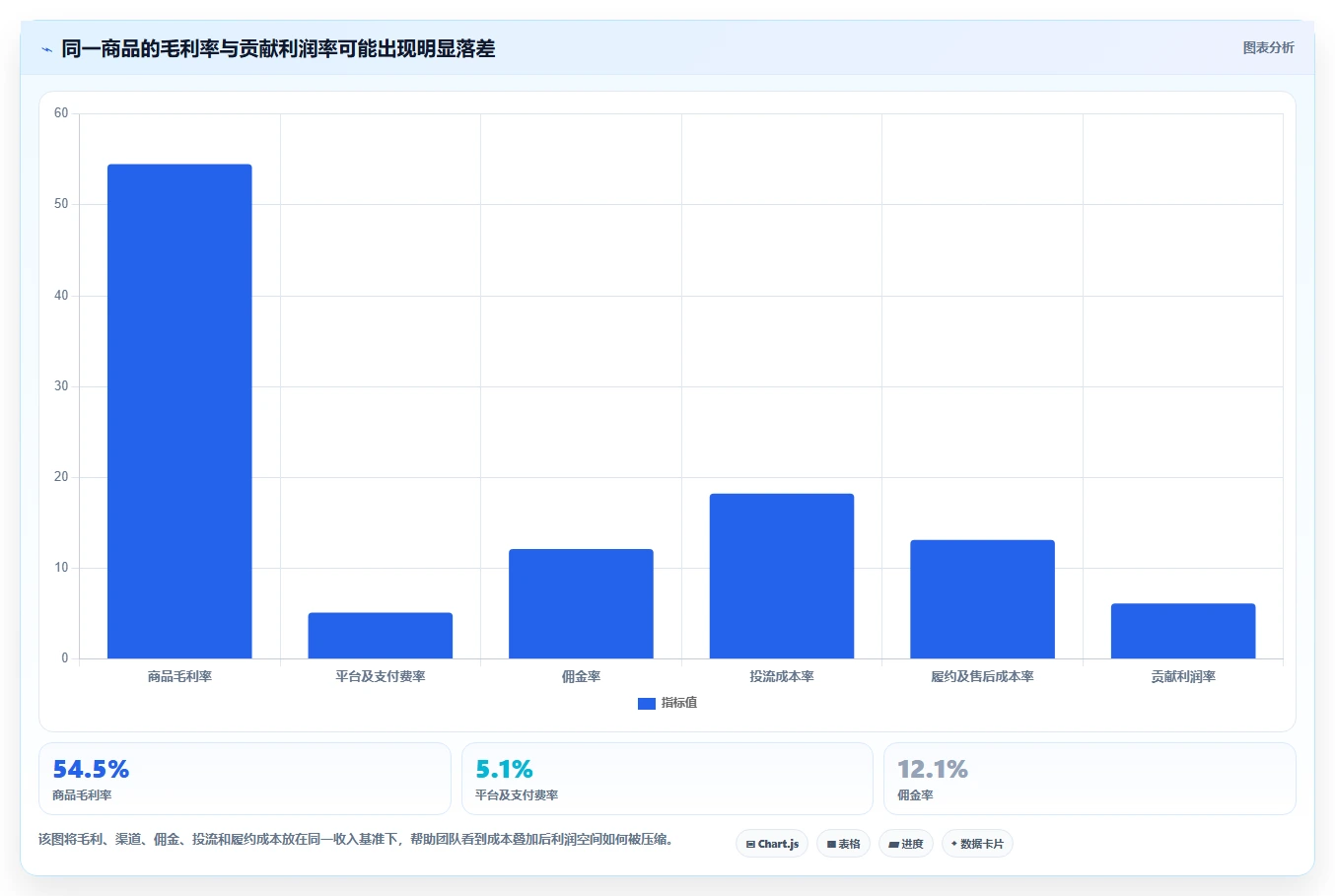Click the 数据卡片 tag

[x=977, y=844]
